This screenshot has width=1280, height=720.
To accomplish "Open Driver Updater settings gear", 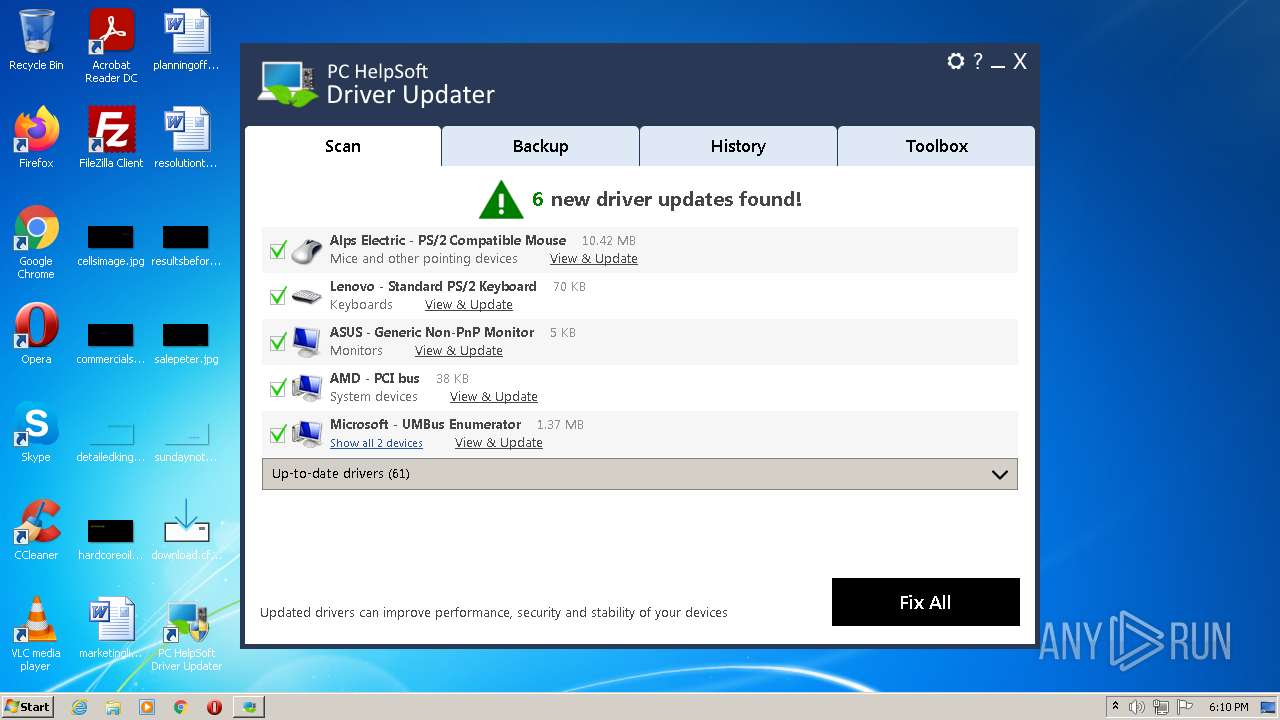I will click(955, 61).
